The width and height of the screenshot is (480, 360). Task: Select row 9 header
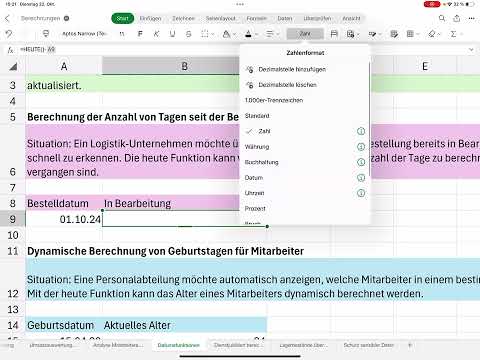(13, 219)
